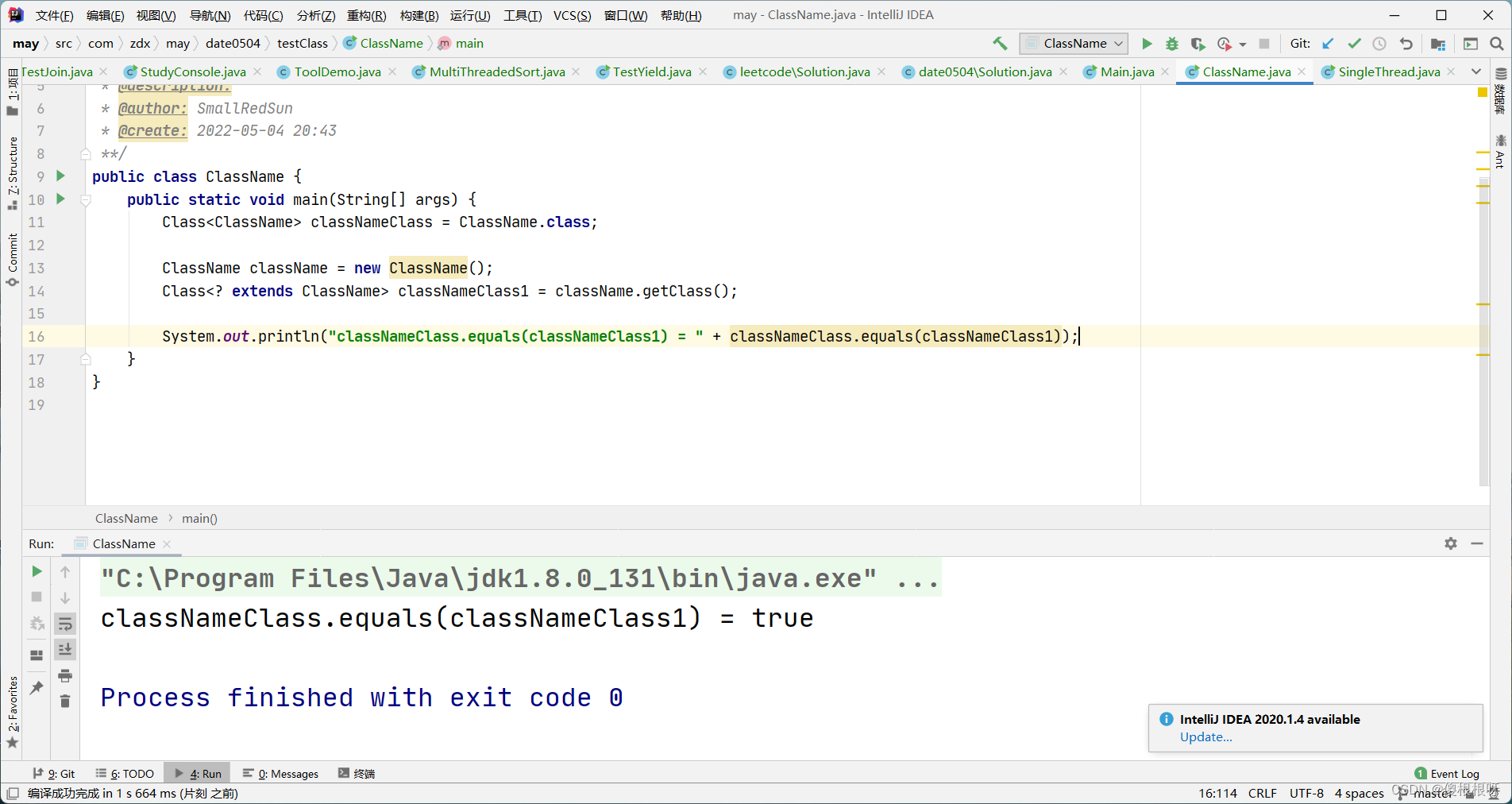Pin the Run tab with the pin icon
Image resolution: width=1512 pixels, height=804 pixels.
[36, 686]
